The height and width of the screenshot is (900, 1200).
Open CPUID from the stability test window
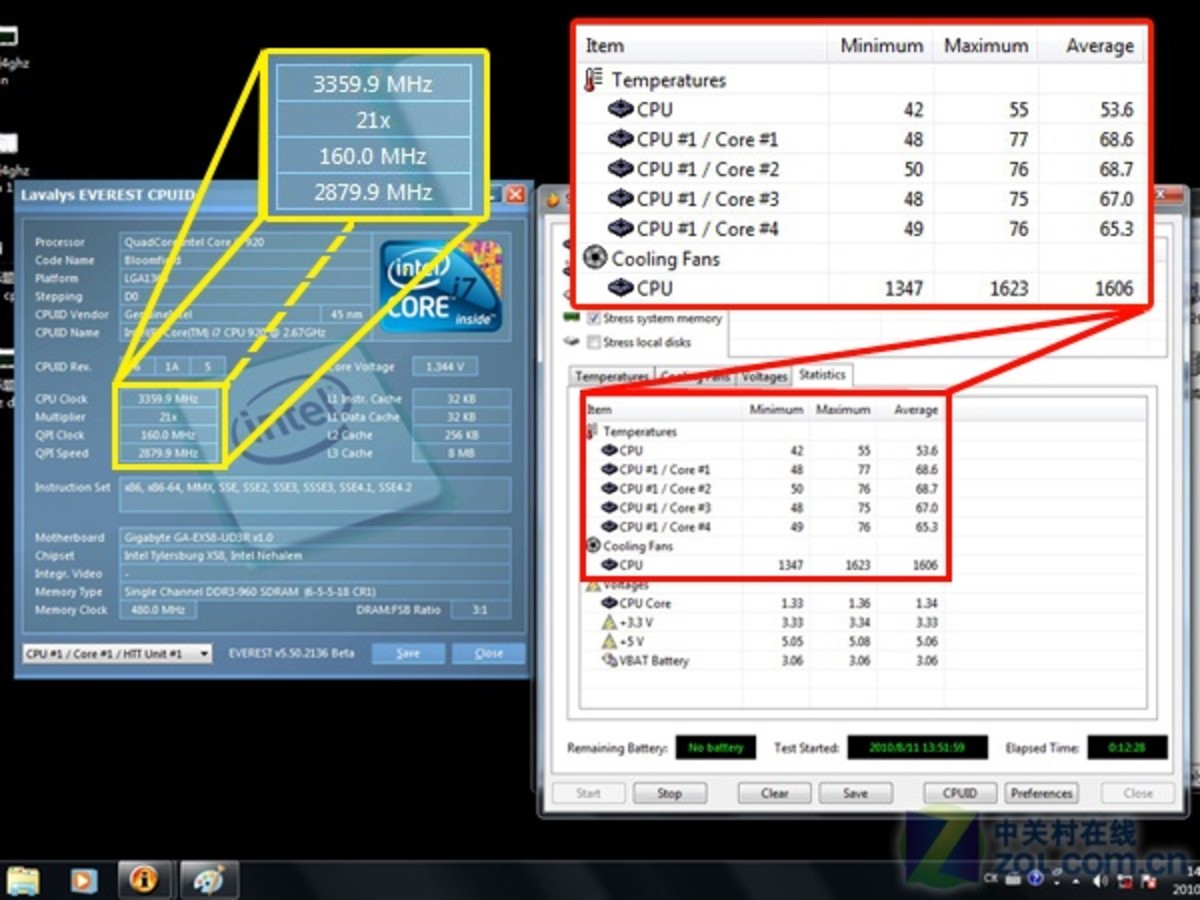coord(959,793)
